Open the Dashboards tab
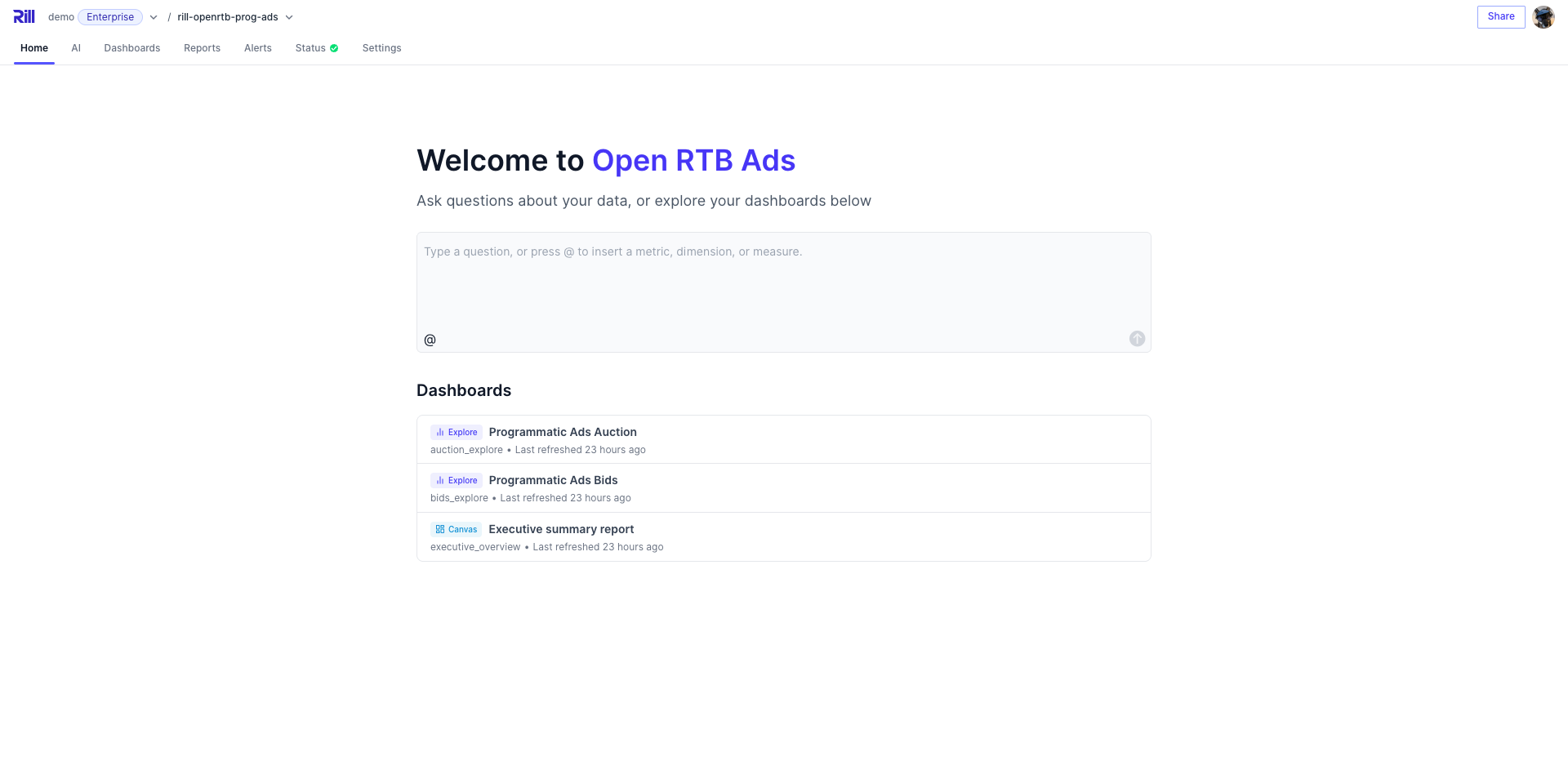This screenshot has width=1568, height=783. click(x=132, y=48)
